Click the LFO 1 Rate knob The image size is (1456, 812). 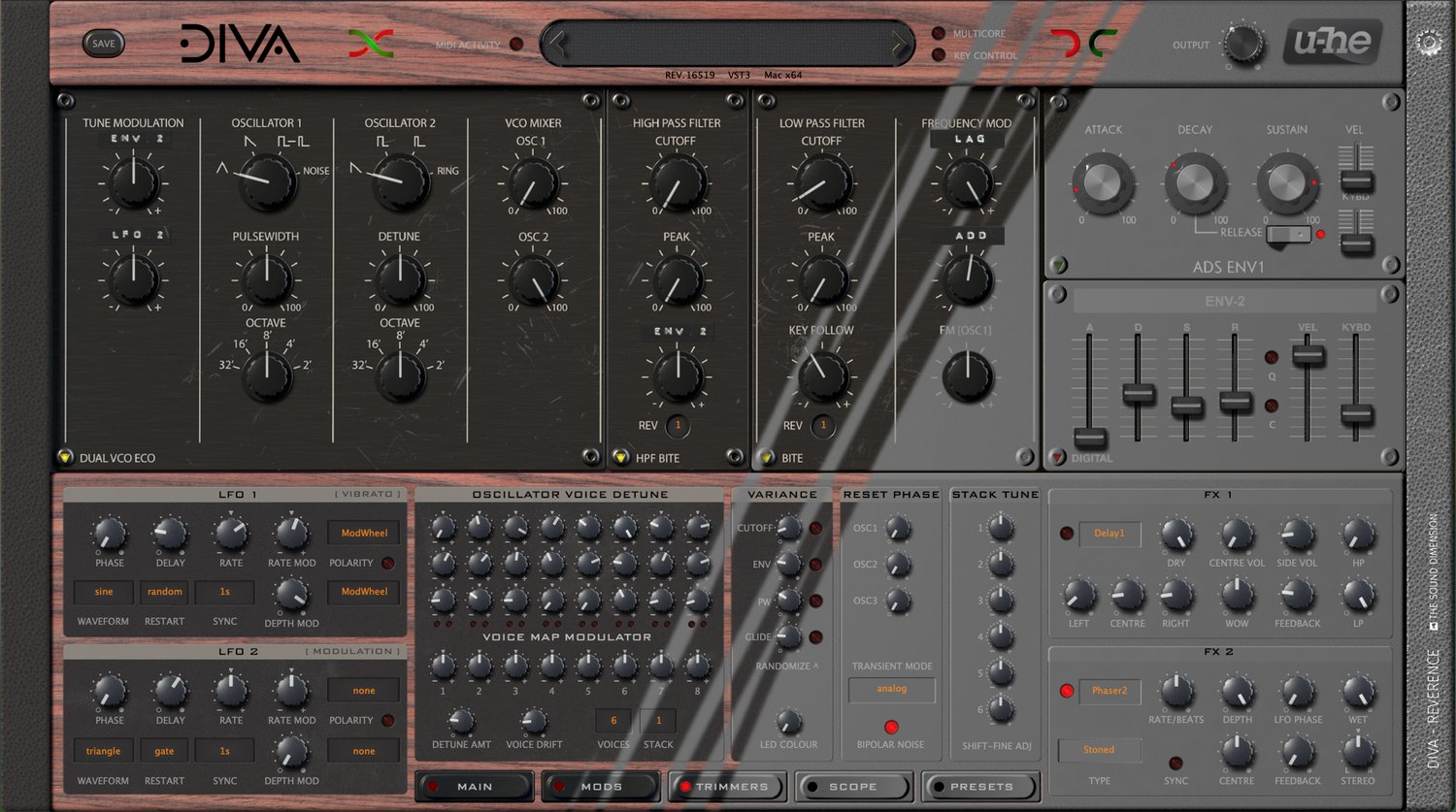[231, 532]
